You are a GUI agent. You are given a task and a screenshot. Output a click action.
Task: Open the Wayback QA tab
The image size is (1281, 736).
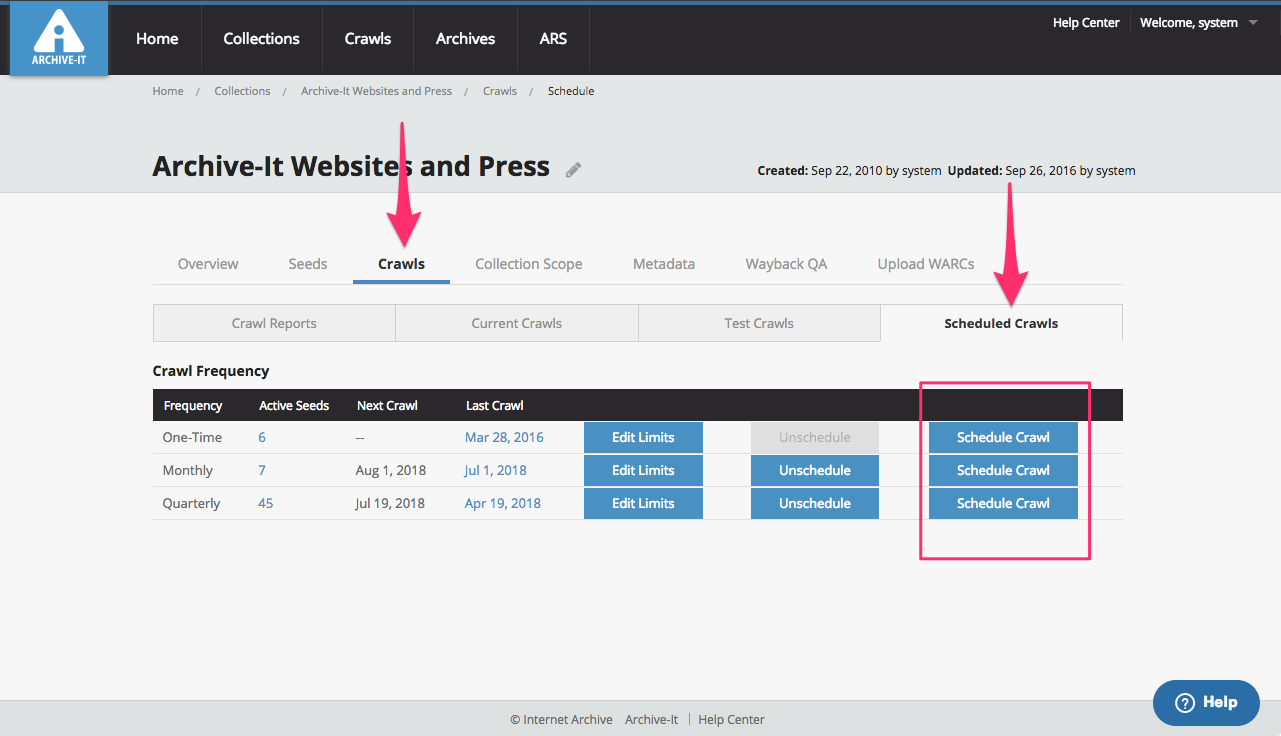(786, 264)
